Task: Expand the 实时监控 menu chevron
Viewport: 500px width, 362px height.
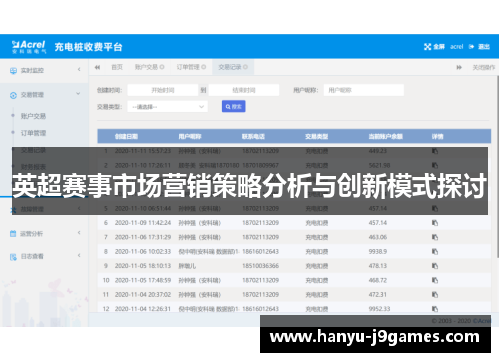Action: tap(79, 70)
